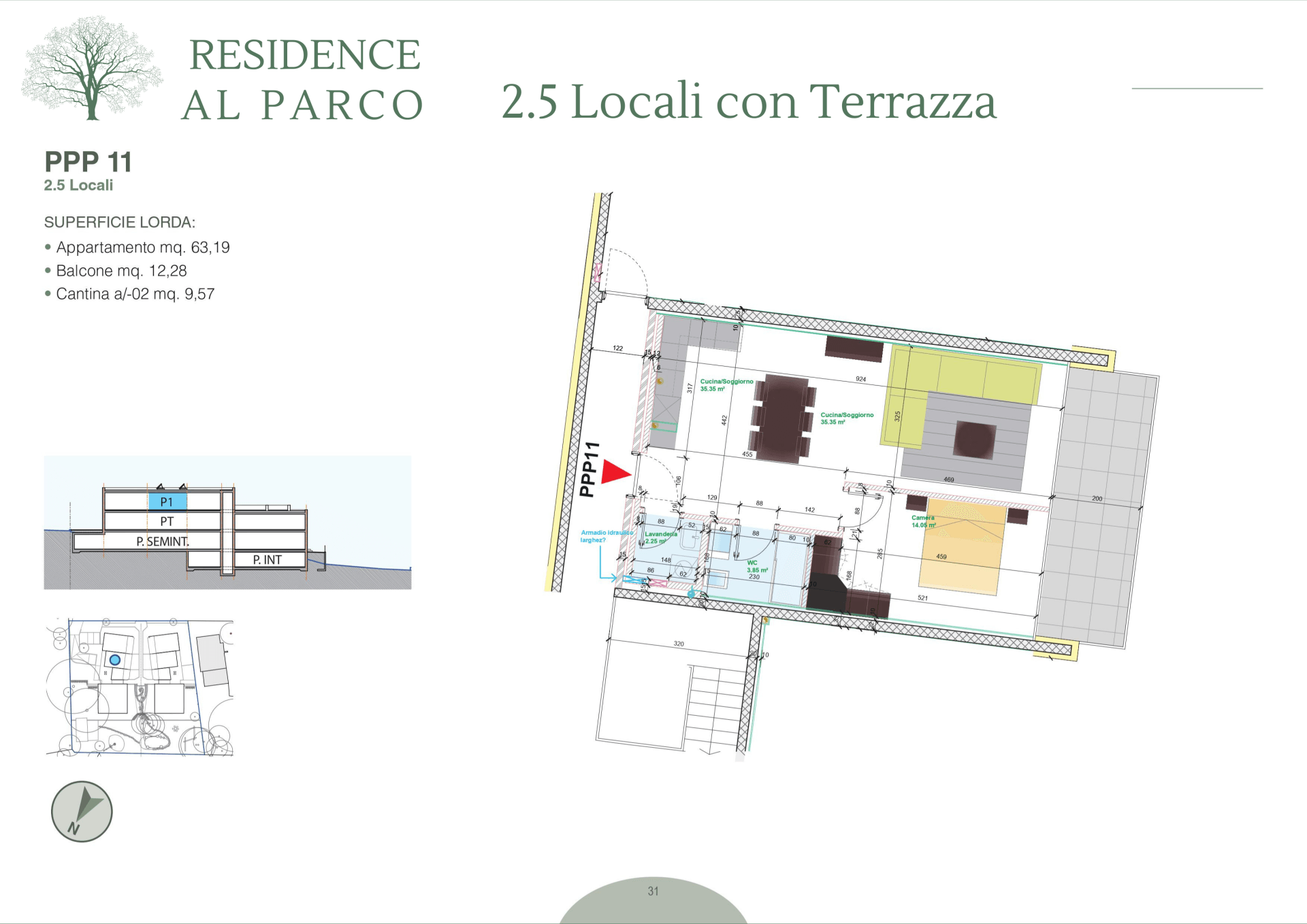Click the PPP 11 heading
This screenshot has height=924, width=1307.
[x=88, y=162]
